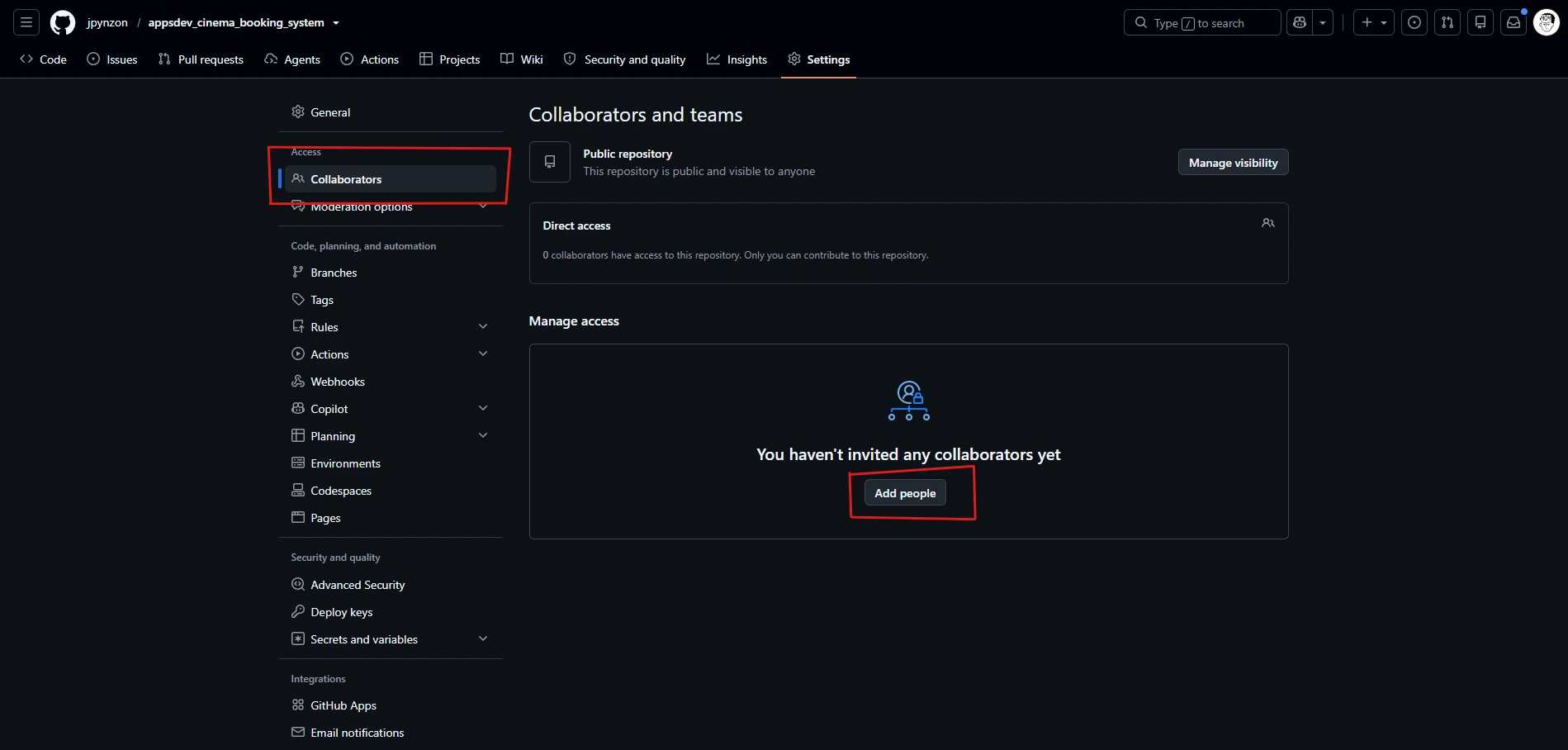
Task: Expand Moderation options chevron
Action: (483, 206)
